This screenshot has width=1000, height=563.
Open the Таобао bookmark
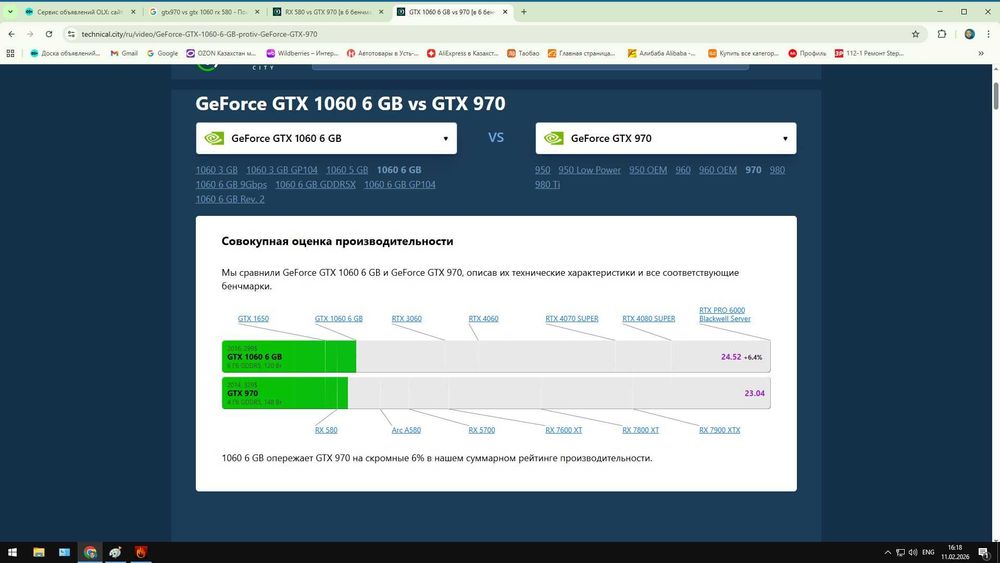pyautogui.click(x=523, y=54)
